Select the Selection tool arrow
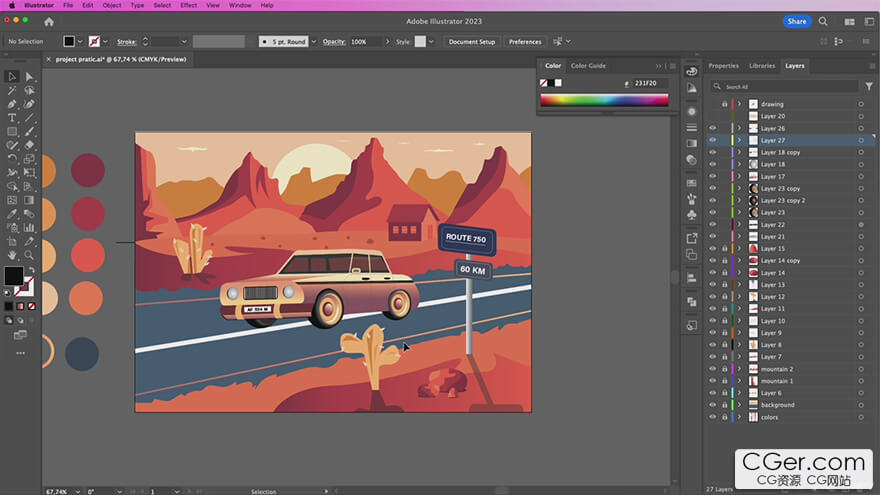Image resolution: width=880 pixels, height=495 pixels. 12,76
